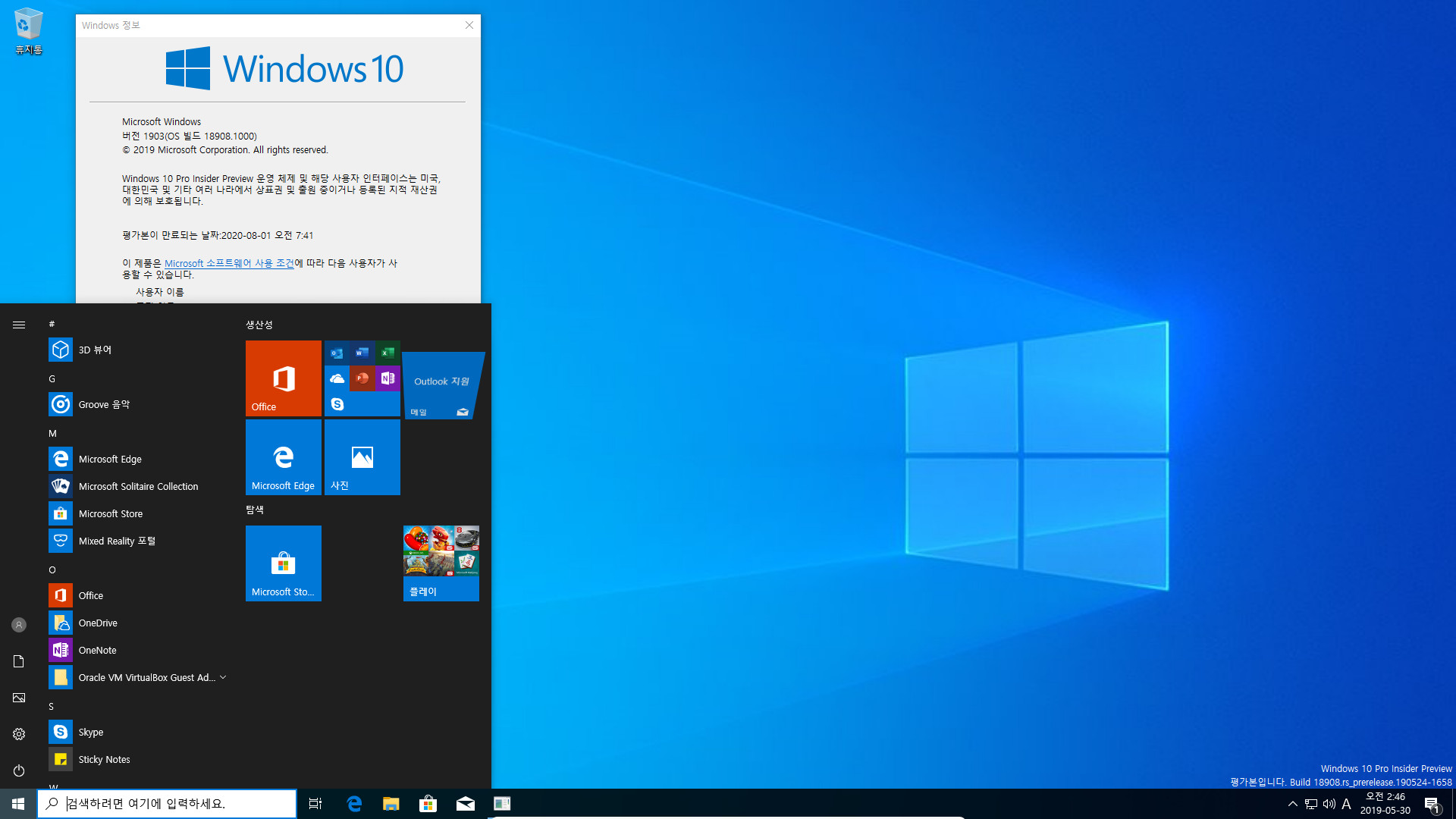The image size is (1456, 819).
Task: Open the Action Center notifications icon
Action: 1432,804
